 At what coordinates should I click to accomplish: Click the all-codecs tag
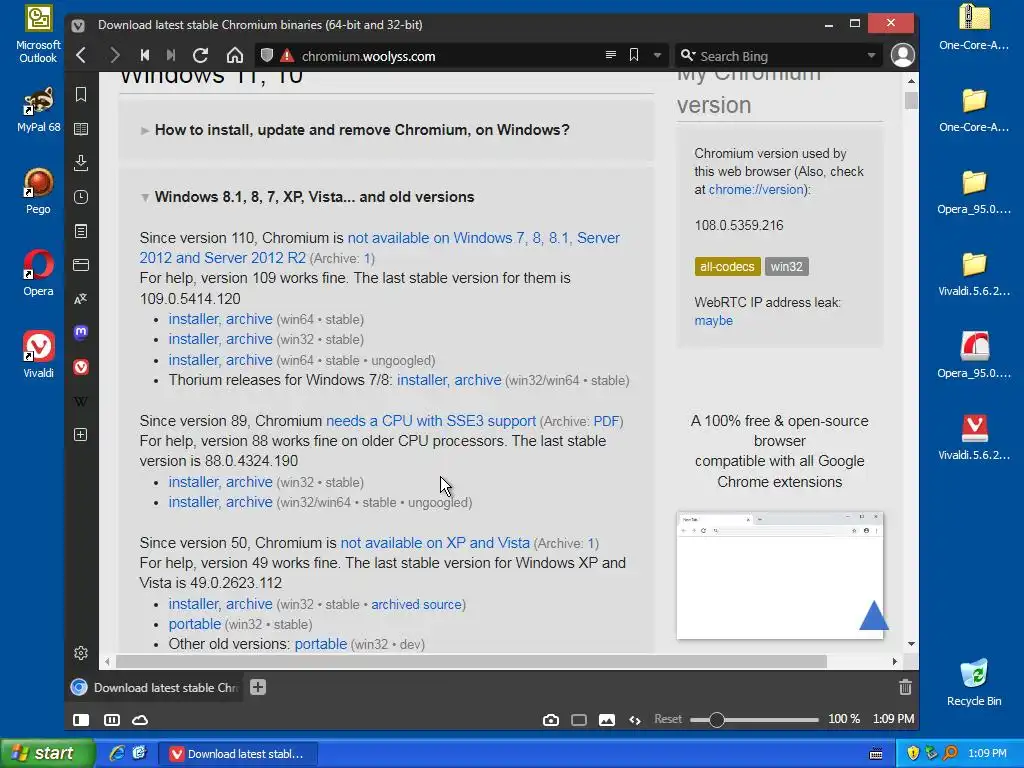[727, 266]
